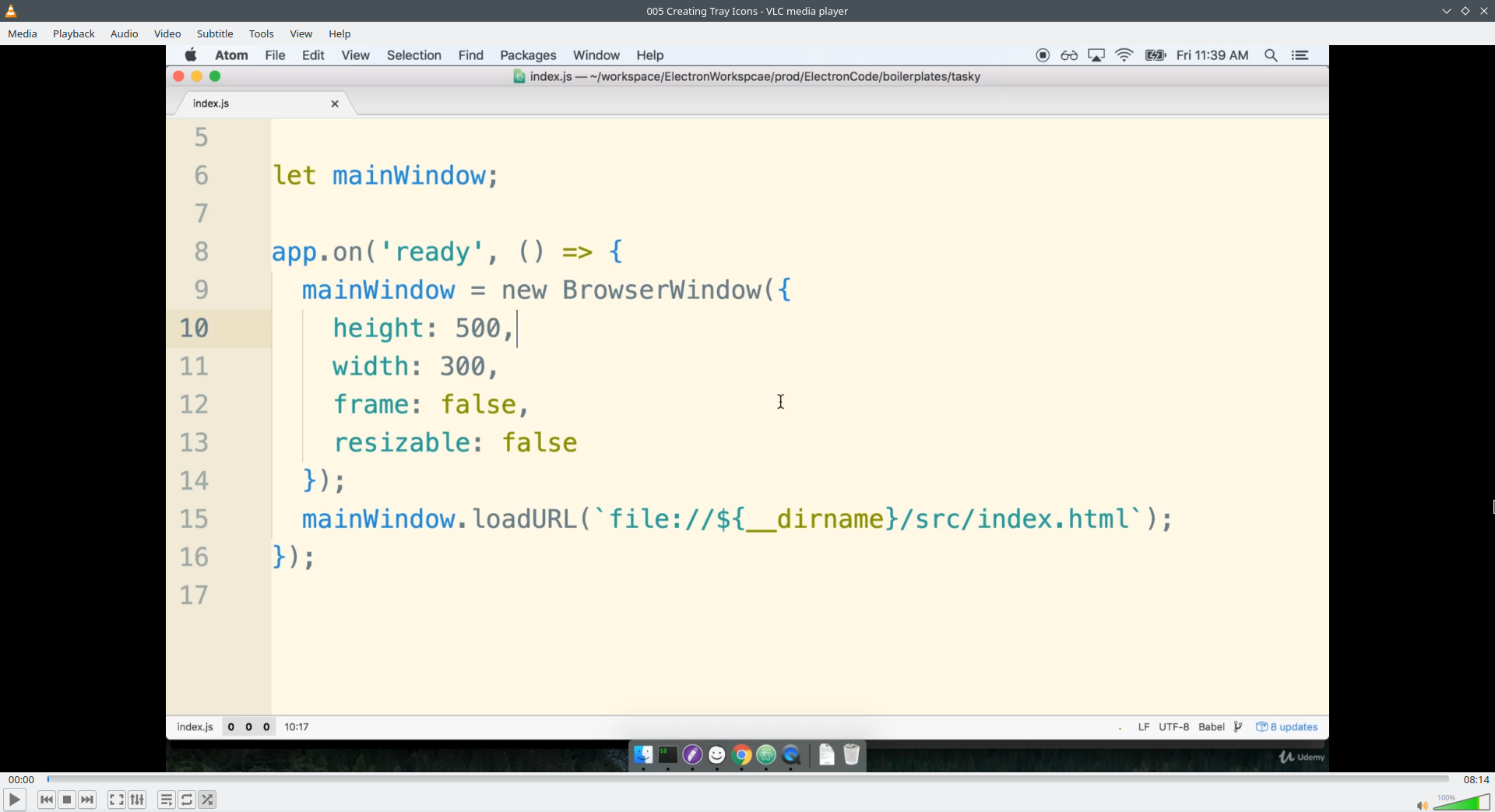Open Google Chrome from the dock
1495x812 pixels.
point(742,754)
